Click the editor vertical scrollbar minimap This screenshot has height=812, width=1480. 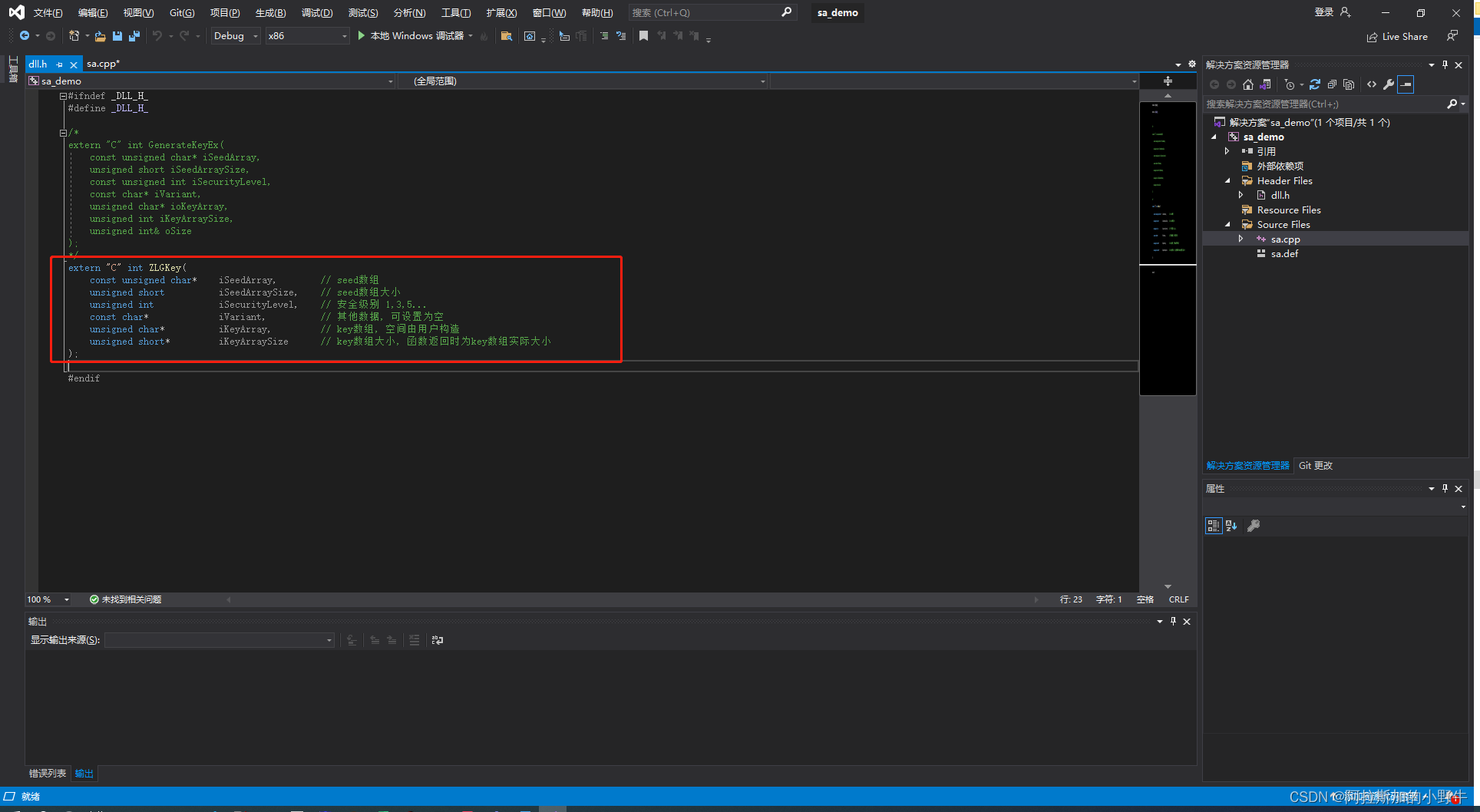click(x=1168, y=248)
